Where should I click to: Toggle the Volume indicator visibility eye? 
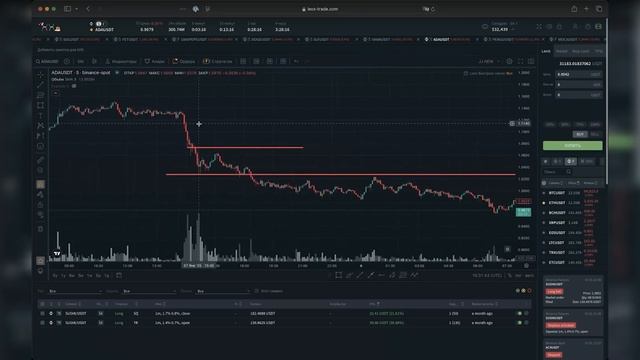click(74, 86)
